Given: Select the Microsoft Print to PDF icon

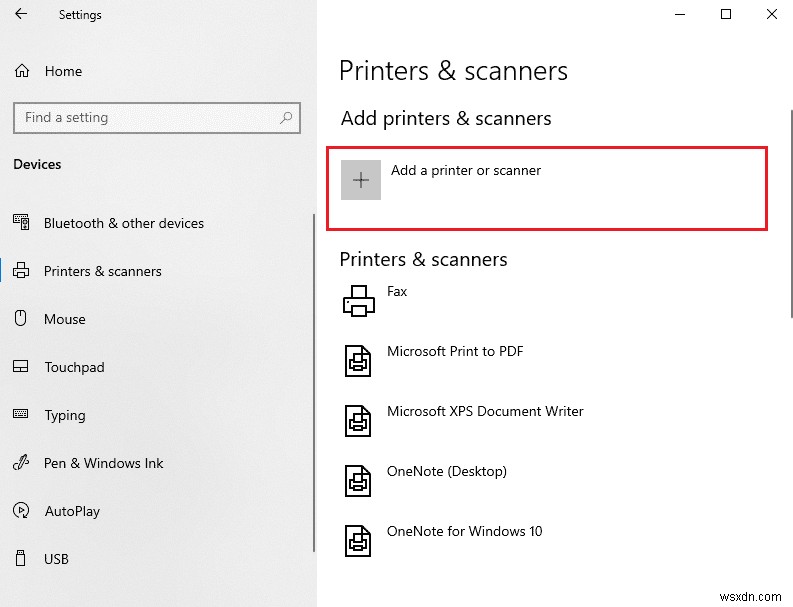Looking at the screenshot, I should pos(358,361).
